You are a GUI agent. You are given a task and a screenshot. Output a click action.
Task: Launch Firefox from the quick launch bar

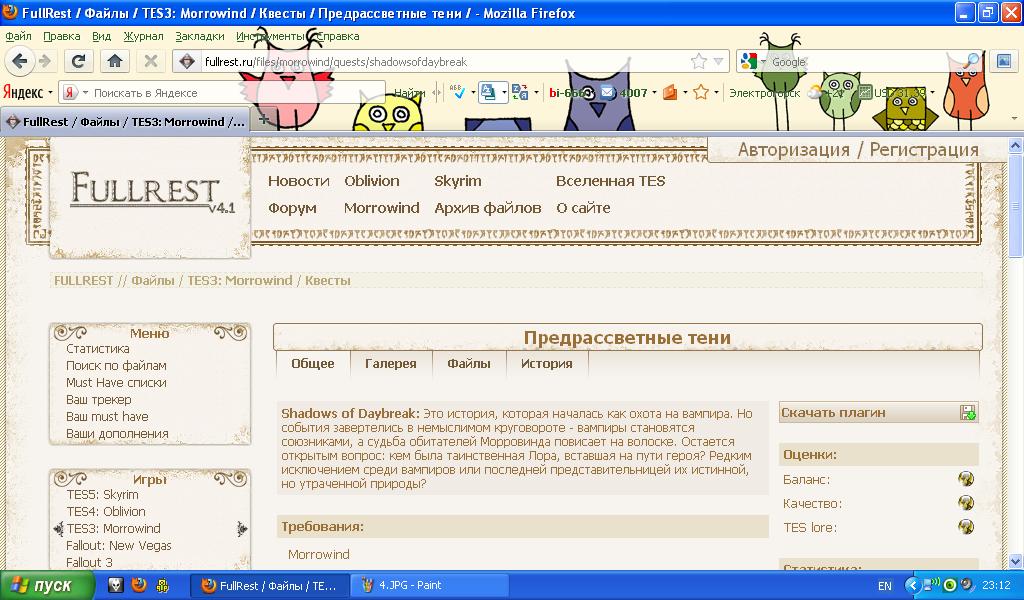coord(138,585)
